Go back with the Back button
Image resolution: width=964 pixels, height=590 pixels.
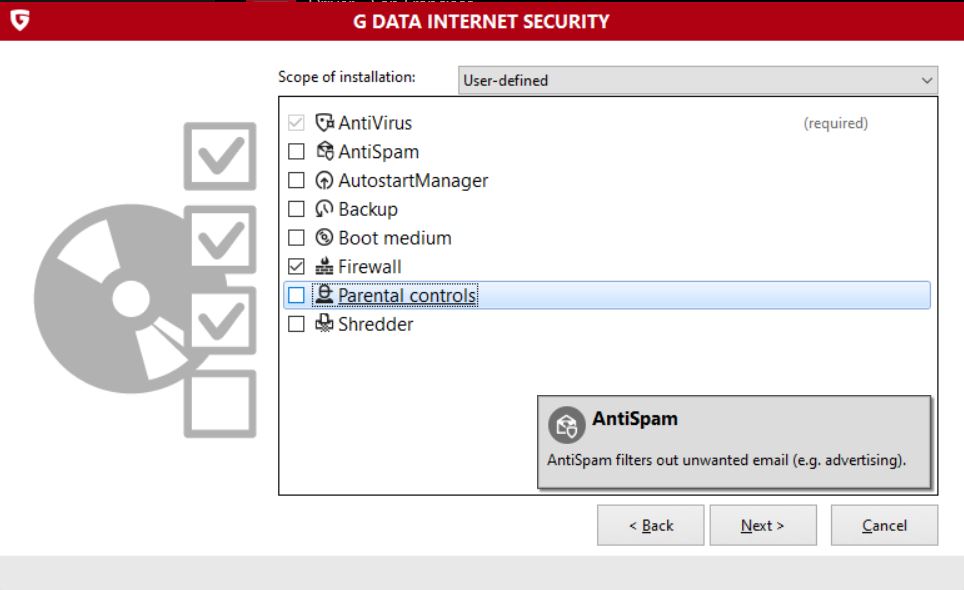[651, 525]
